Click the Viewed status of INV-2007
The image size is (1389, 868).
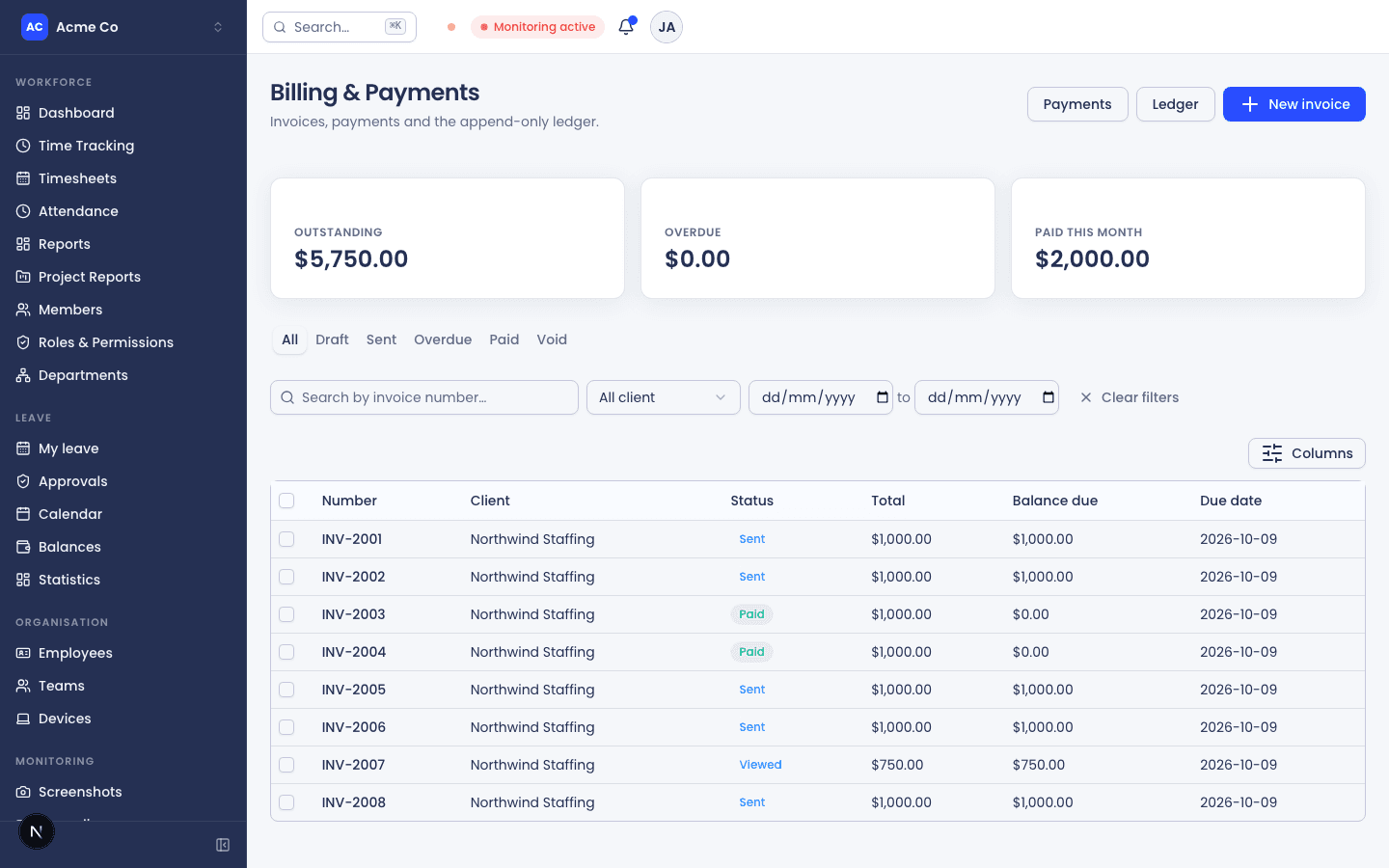coord(761,765)
